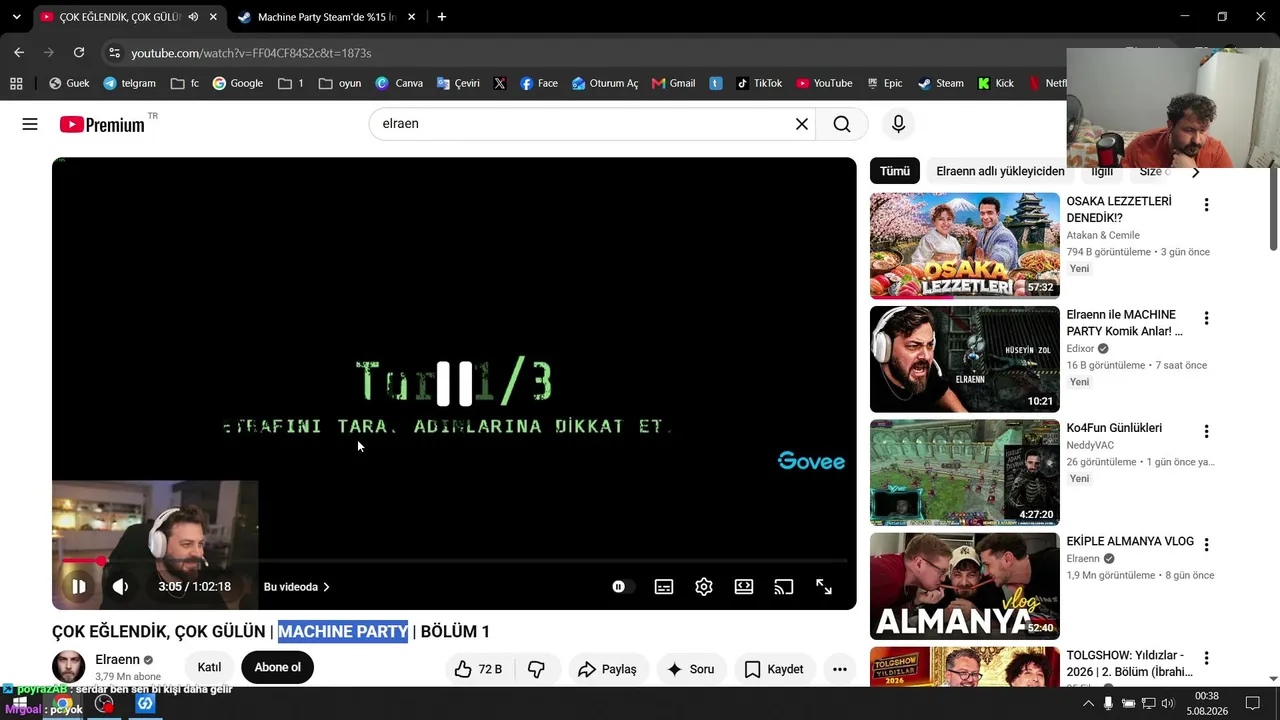Open the tab search dropdown arrow
Viewport: 1280px width, 720px height.
pos(16,17)
